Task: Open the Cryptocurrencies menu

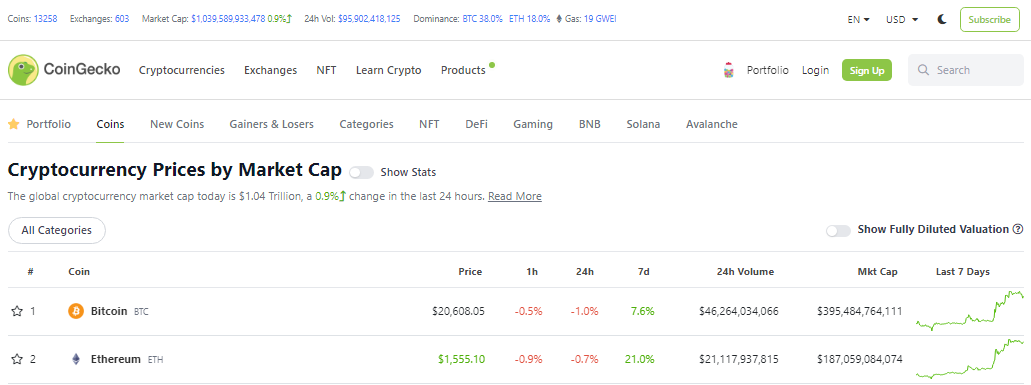Action: pyautogui.click(x=181, y=70)
